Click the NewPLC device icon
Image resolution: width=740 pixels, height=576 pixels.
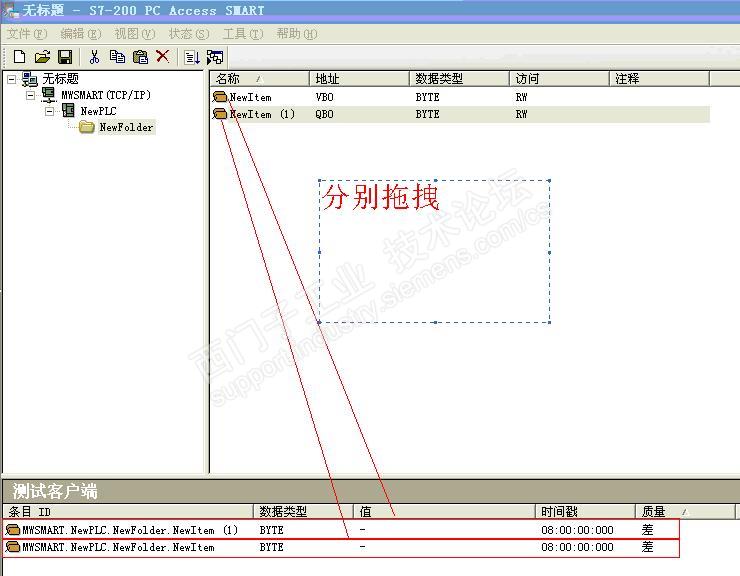pos(68,111)
